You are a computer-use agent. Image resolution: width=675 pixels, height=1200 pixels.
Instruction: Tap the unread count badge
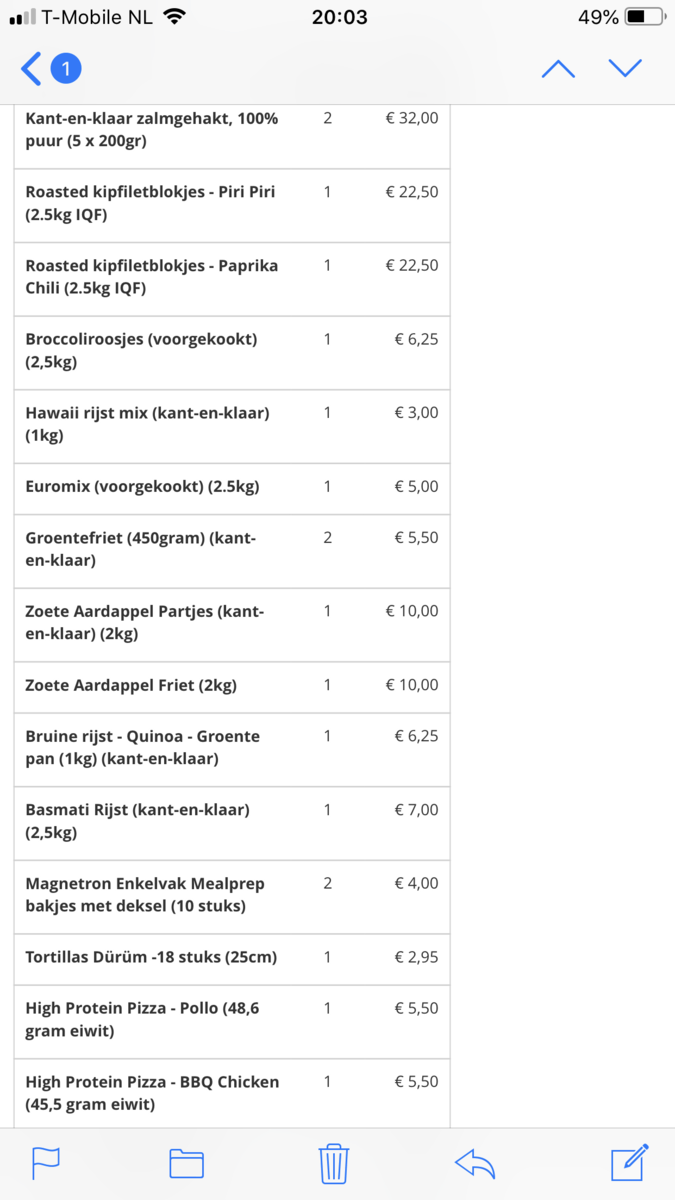pos(66,69)
